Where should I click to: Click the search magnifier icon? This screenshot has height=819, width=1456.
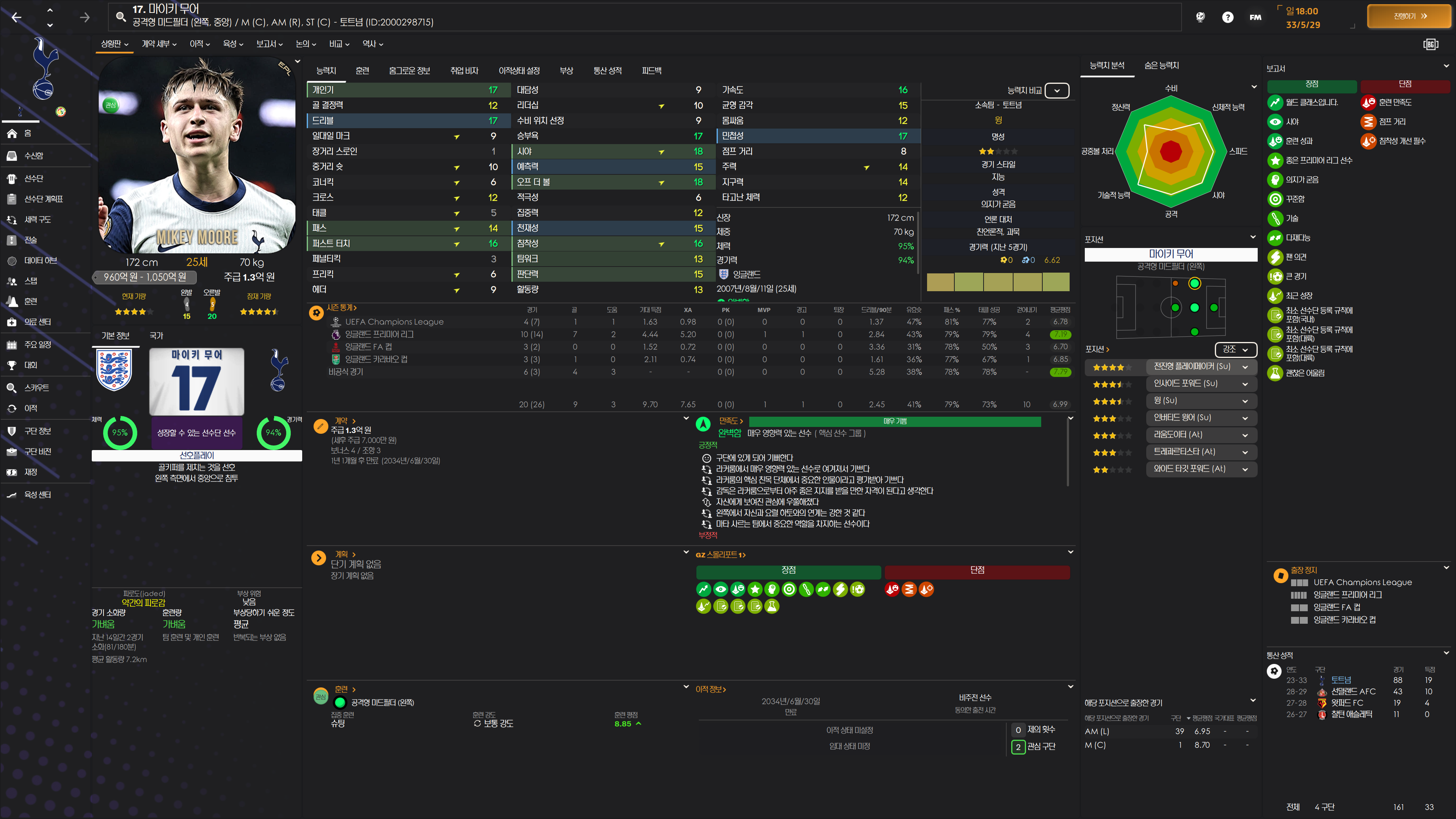point(121,16)
